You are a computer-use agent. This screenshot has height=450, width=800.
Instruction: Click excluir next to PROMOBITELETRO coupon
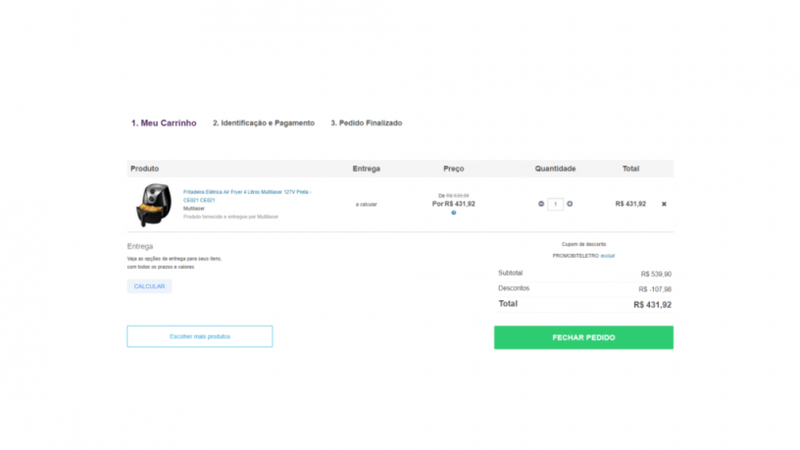608,256
